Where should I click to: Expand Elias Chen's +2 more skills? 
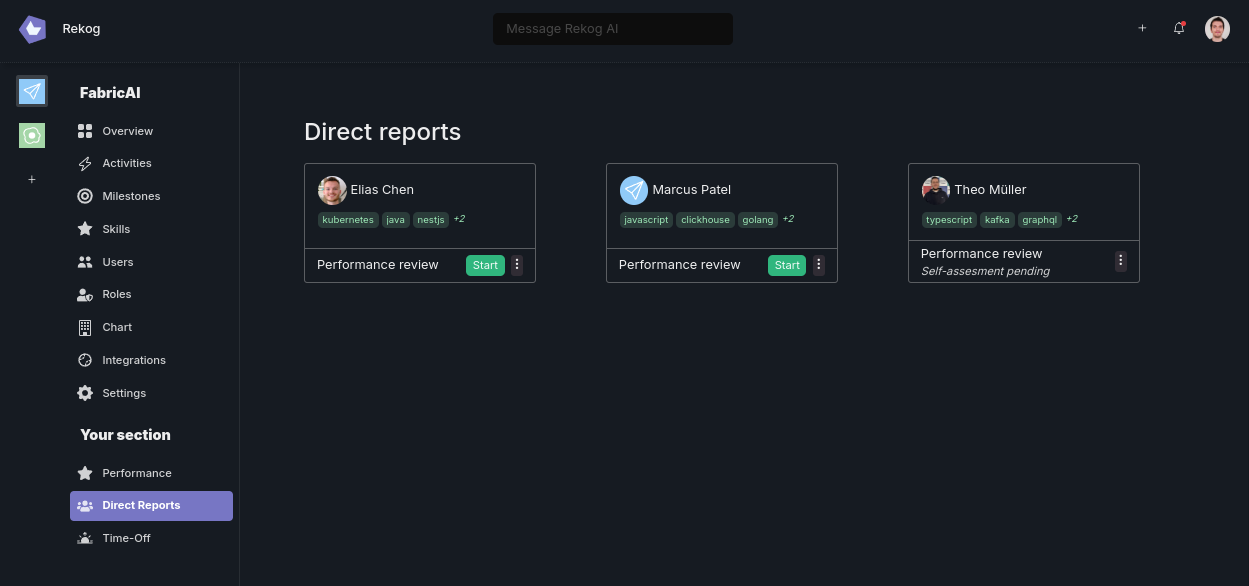coord(459,219)
